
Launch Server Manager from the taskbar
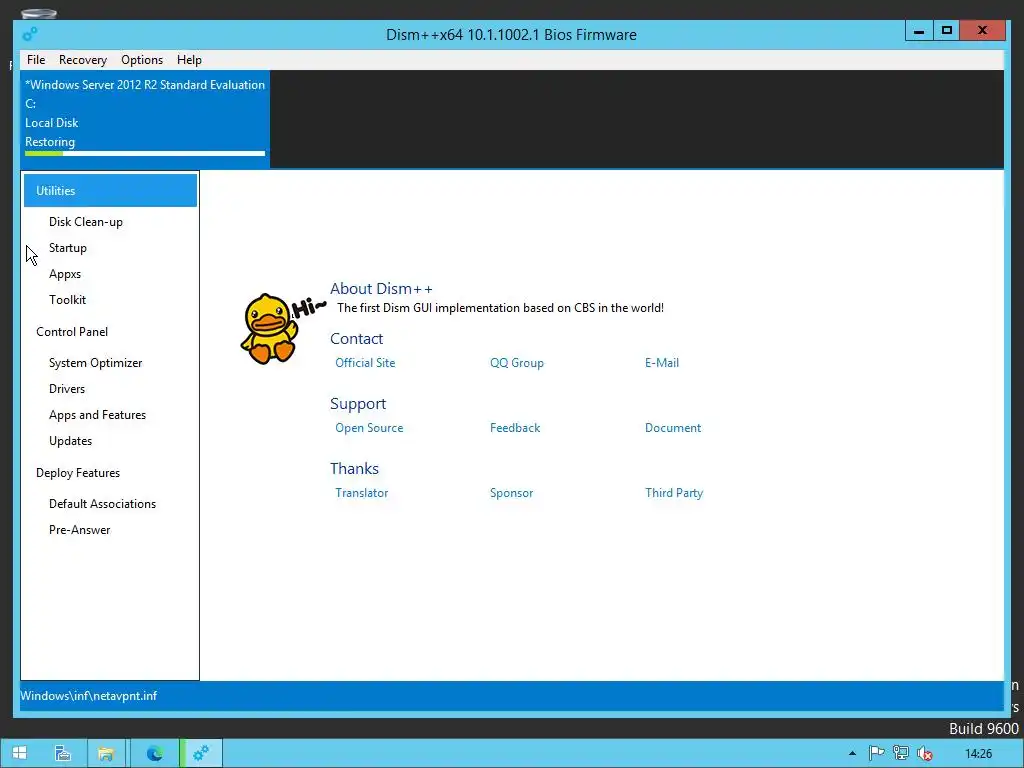pyautogui.click(x=63, y=753)
